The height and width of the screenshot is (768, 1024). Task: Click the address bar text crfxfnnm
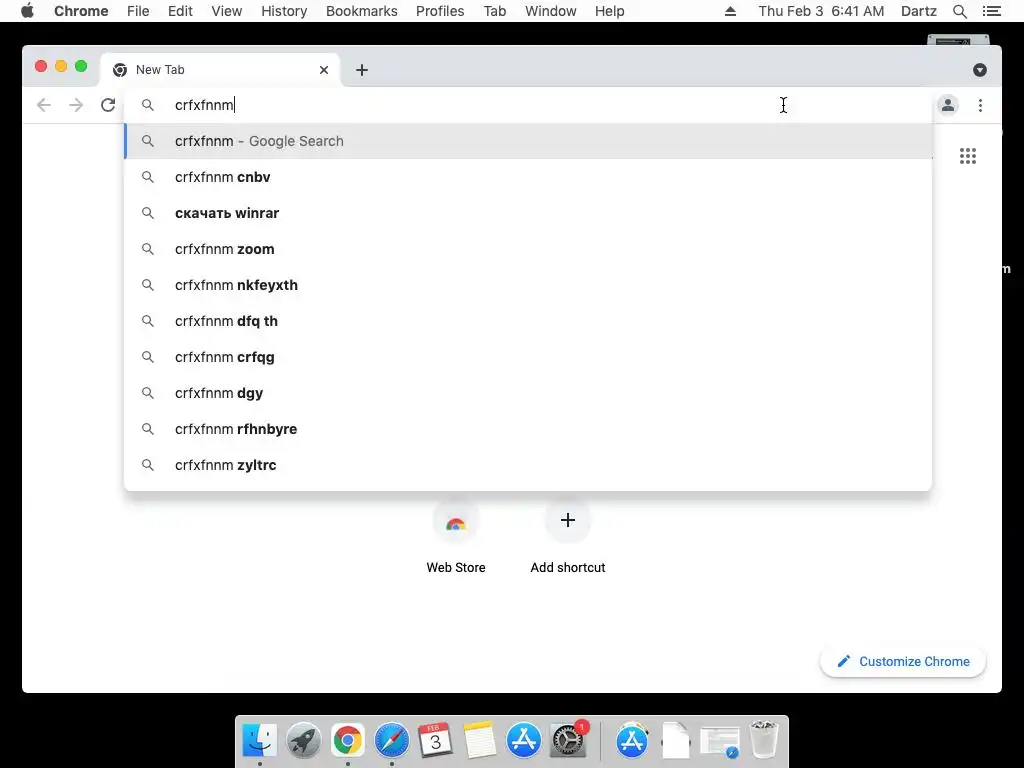(204, 105)
